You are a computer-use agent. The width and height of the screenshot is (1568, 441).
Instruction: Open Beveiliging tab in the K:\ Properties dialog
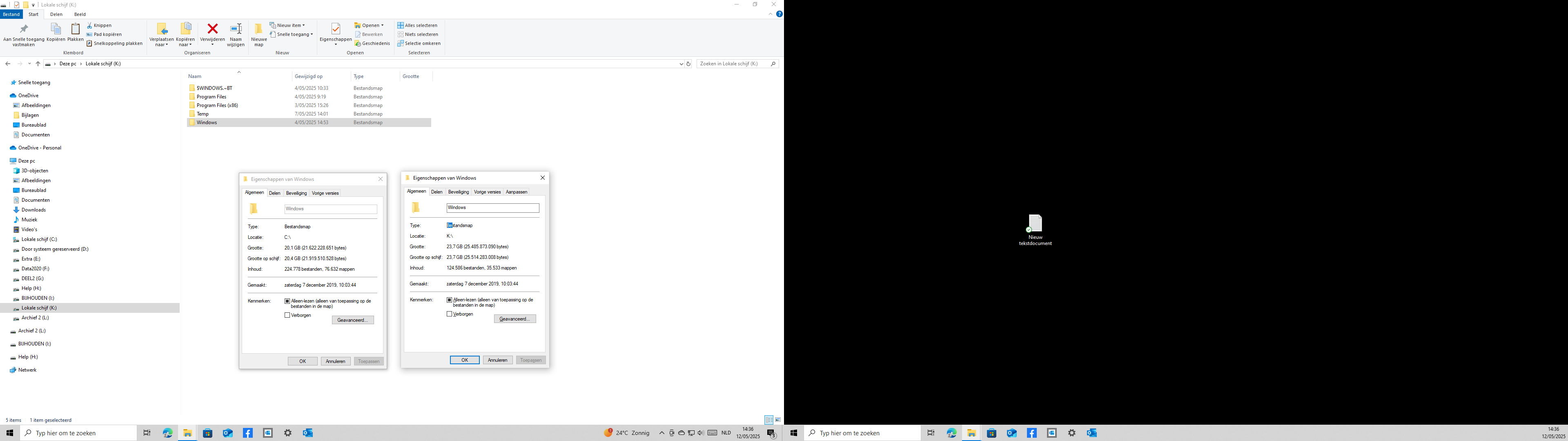tap(458, 192)
